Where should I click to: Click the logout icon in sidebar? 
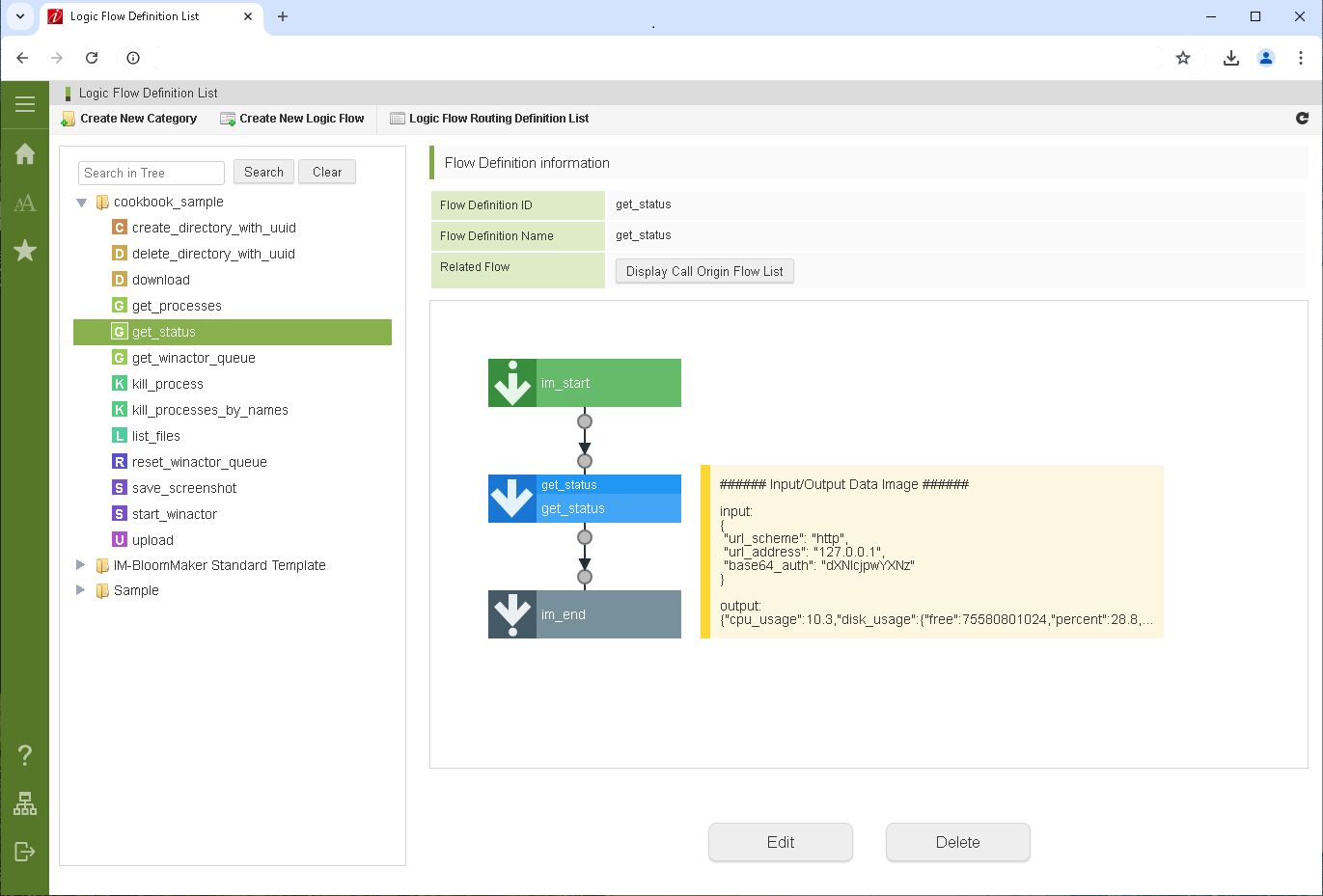point(25,851)
